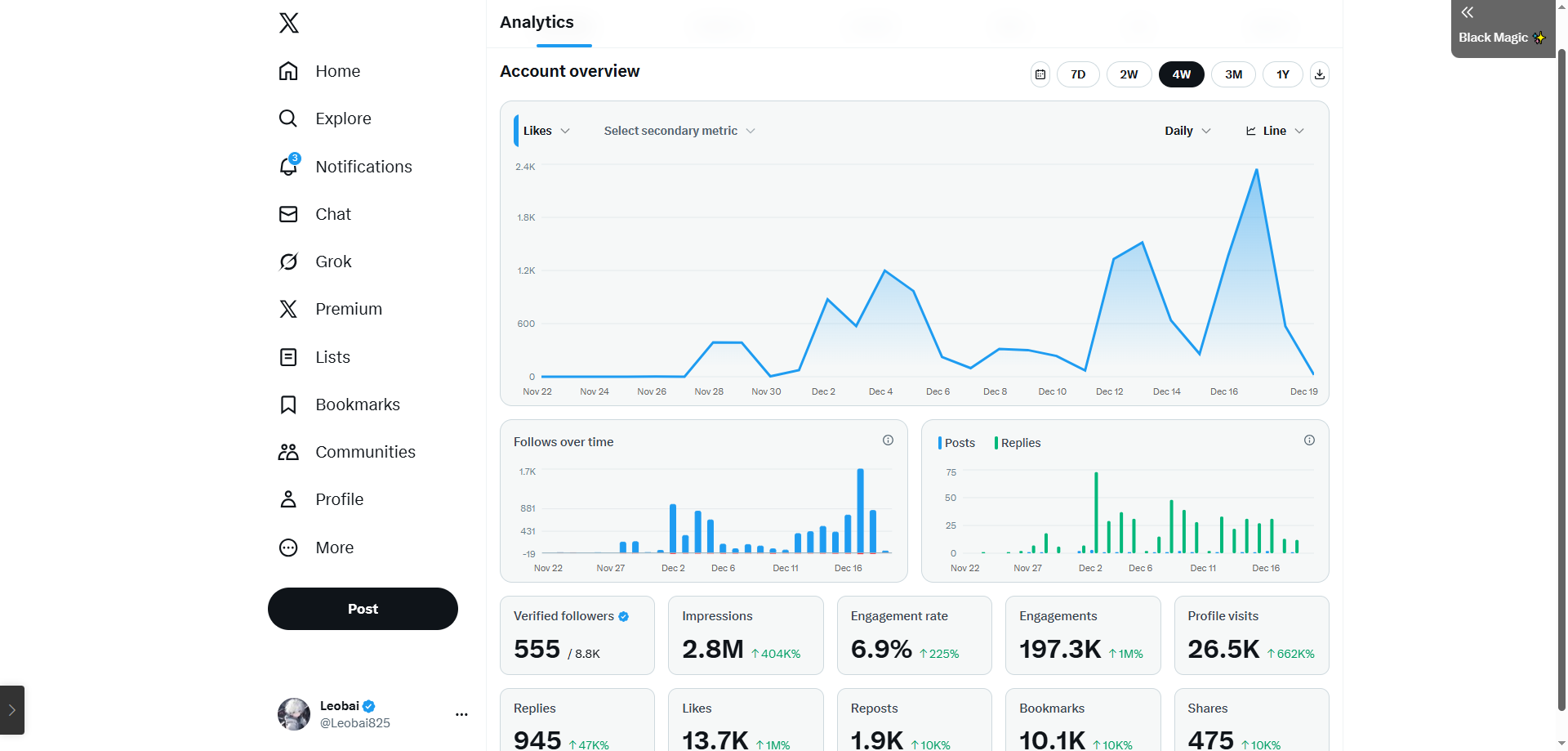
Task: Open the calendar date picker icon
Action: (x=1040, y=74)
